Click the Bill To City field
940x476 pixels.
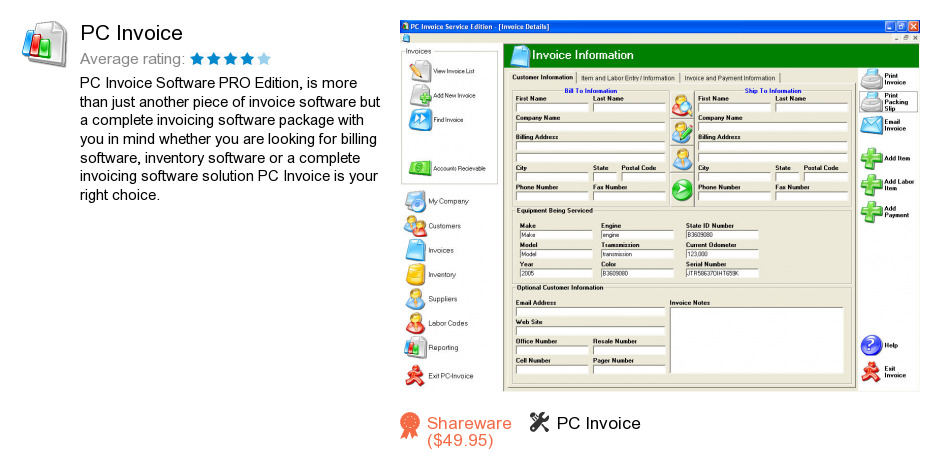[x=552, y=177]
